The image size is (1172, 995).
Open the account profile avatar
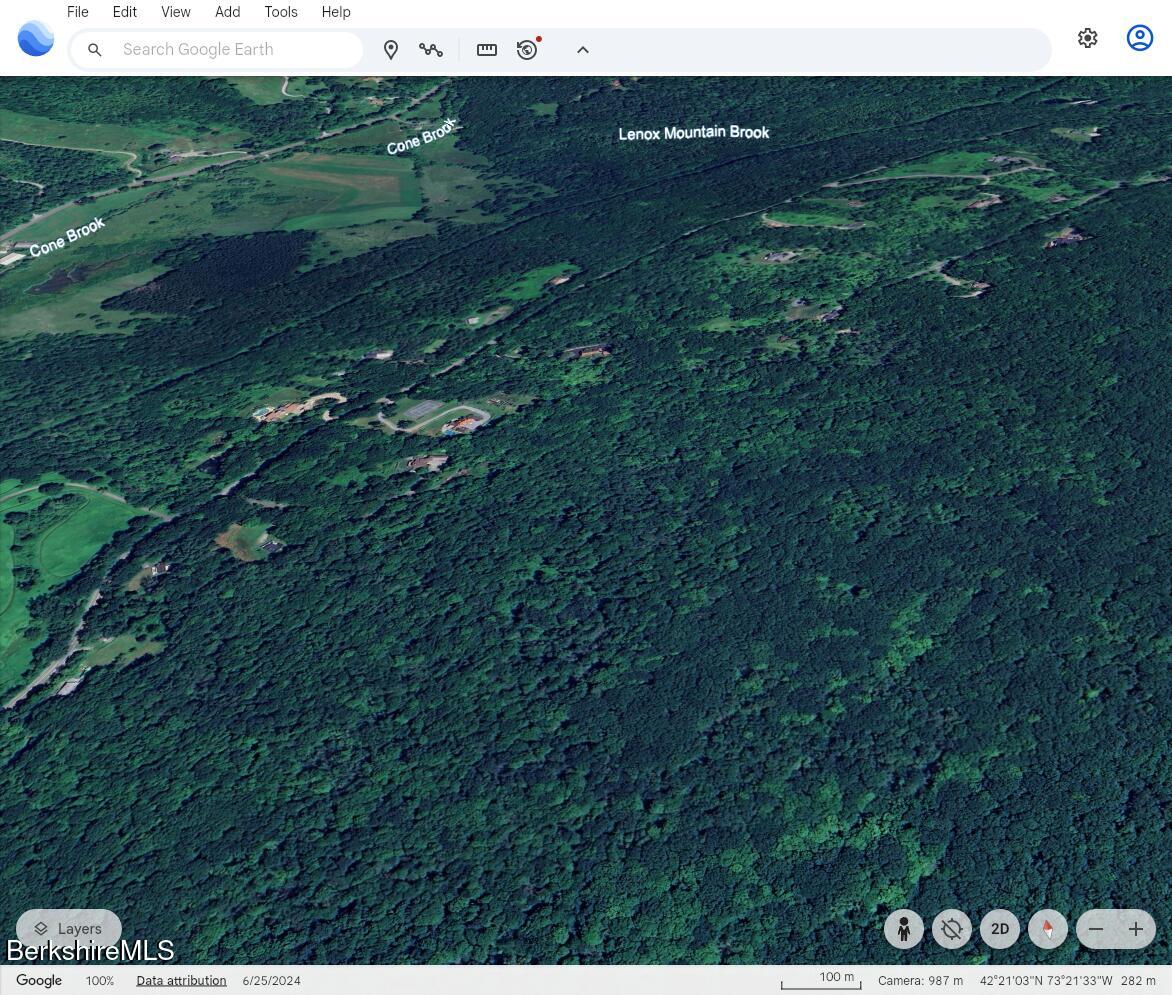[x=1139, y=38]
